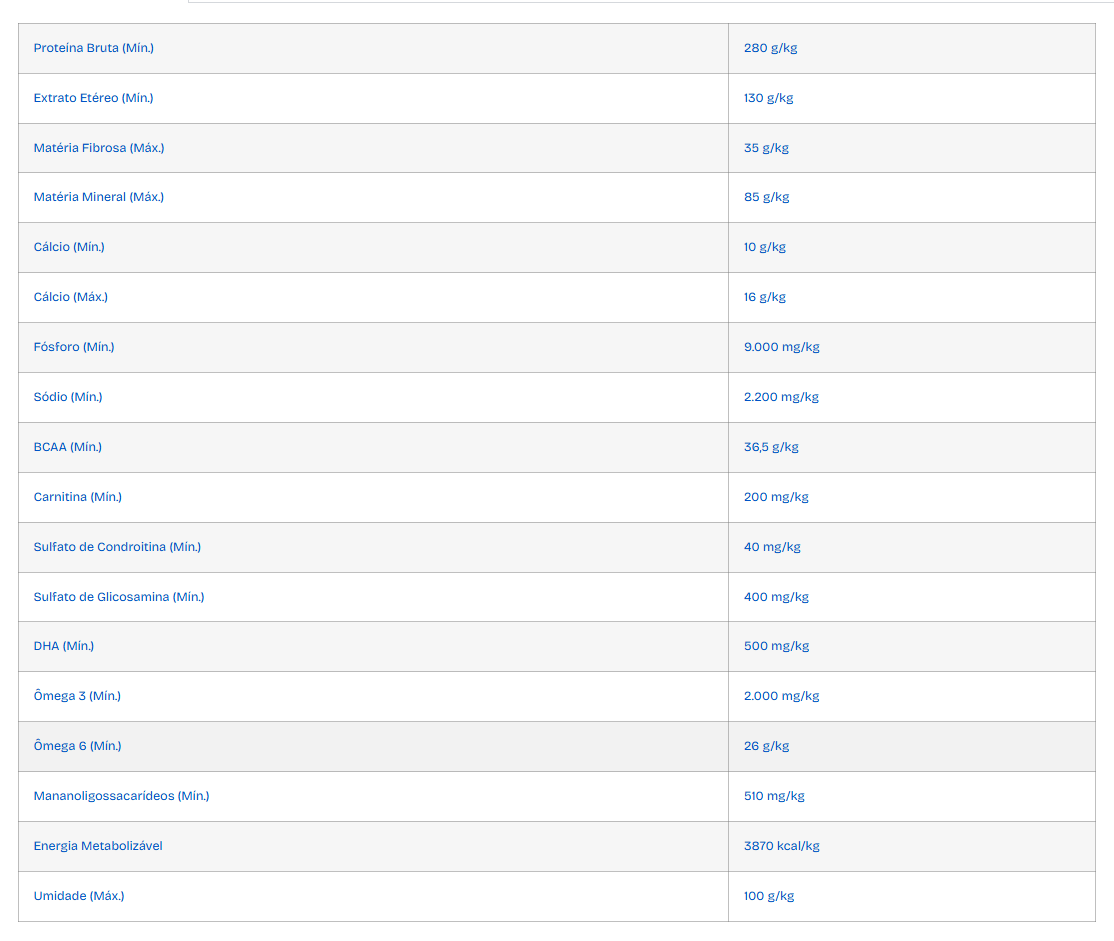The width and height of the screenshot is (1114, 941).
Task: Click the Cálcio (Máx.) label
Action: (x=70, y=297)
